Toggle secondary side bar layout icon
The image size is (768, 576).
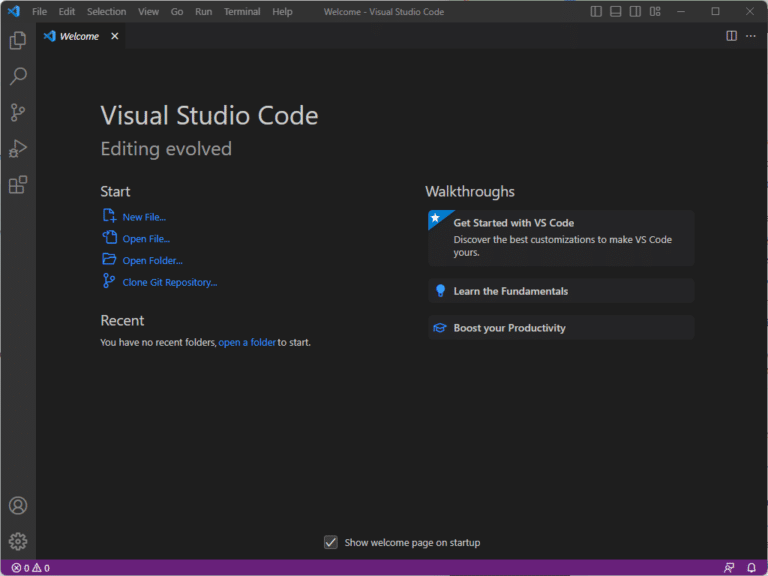click(635, 11)
